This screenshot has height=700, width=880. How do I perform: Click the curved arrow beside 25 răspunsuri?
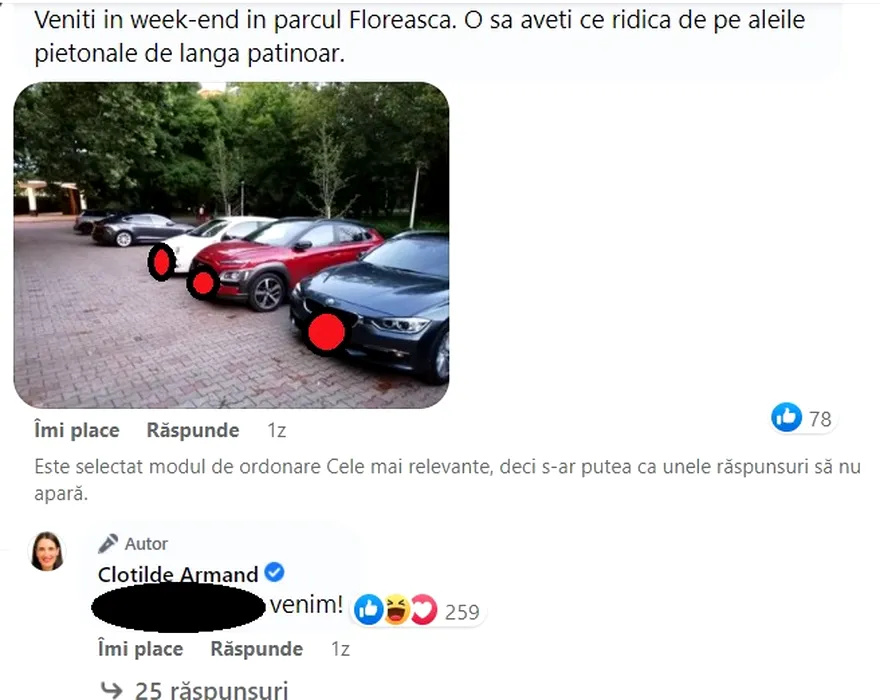(111, 689)
